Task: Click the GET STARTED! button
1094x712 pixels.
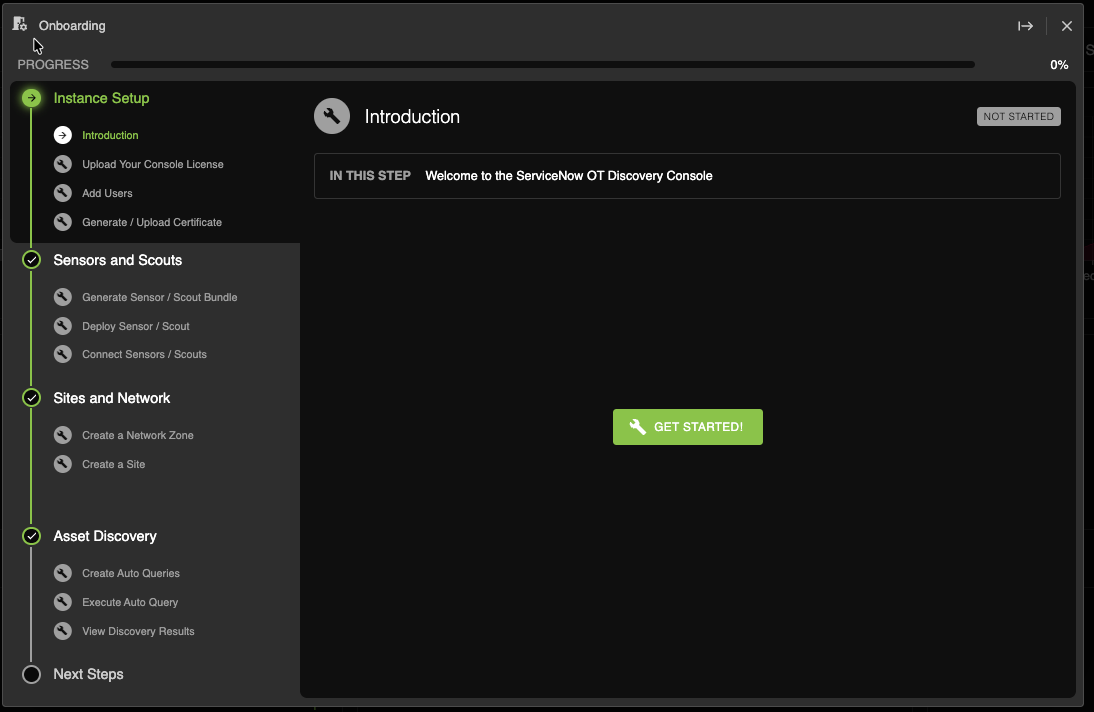Action: [x=688, y=427]
